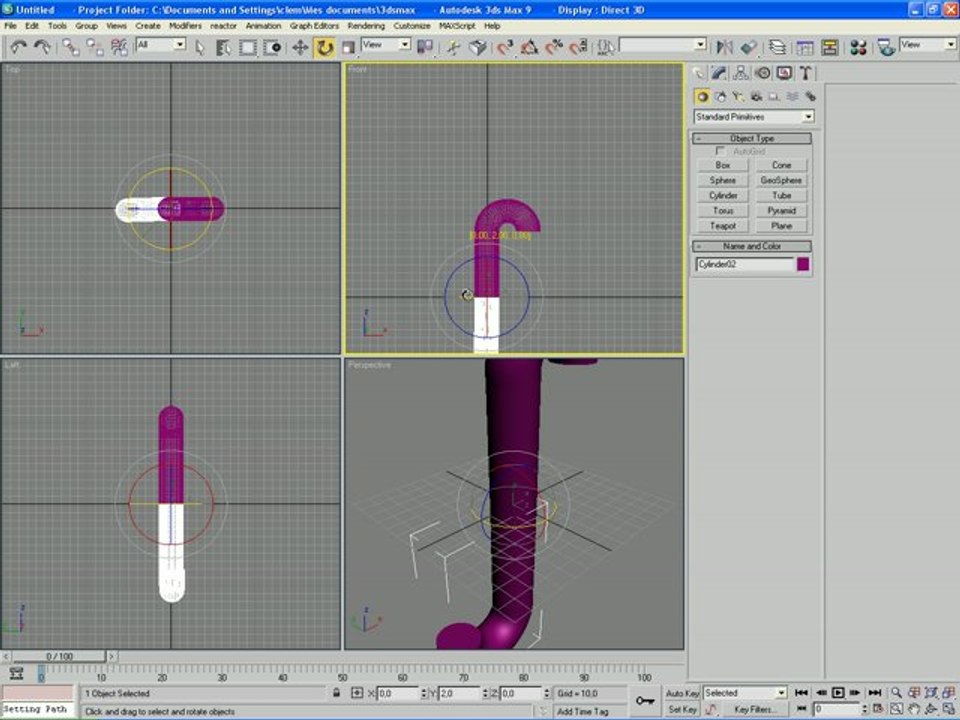Viewport: 960px width, 720px height.
Task: Open the MAXScript menu
Action: (457, 26)
